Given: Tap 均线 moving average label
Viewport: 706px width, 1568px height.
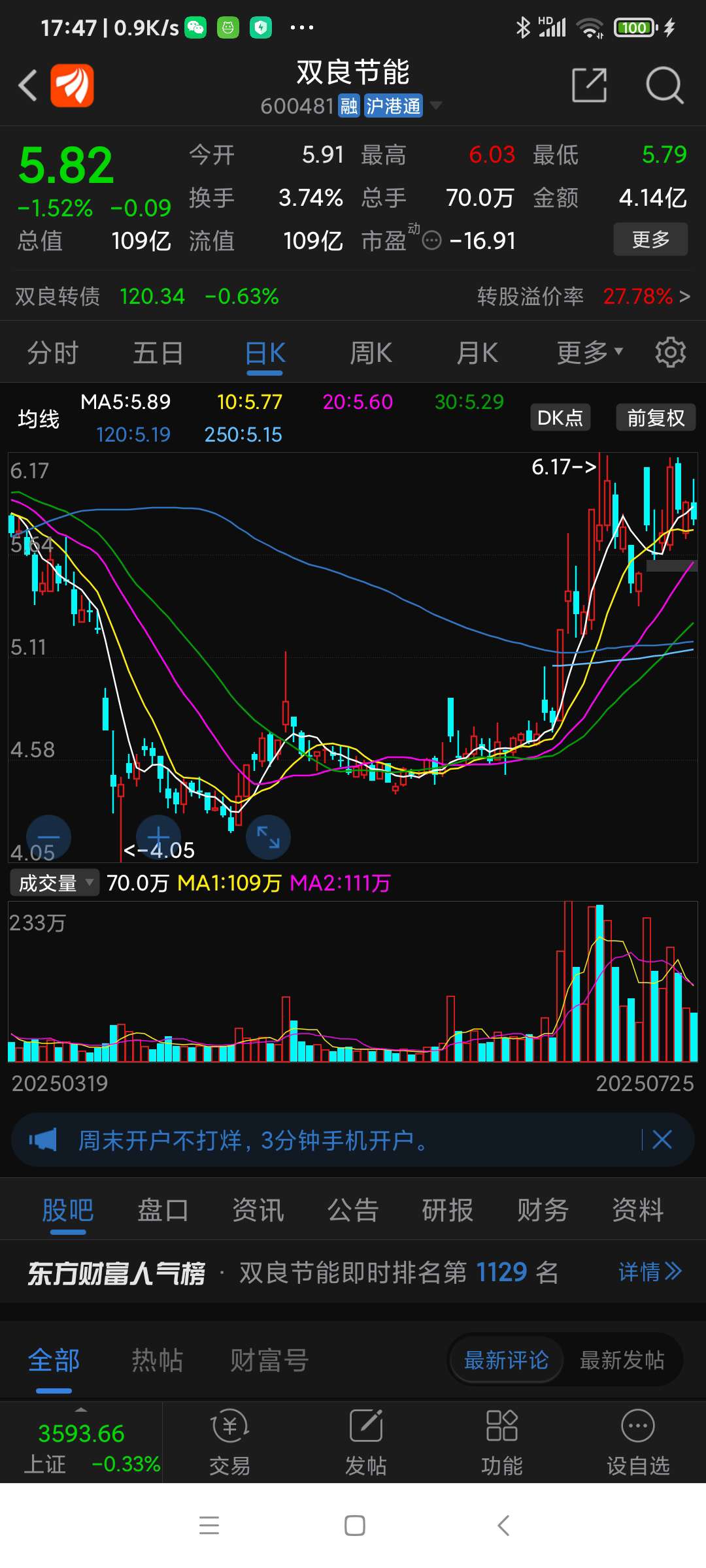Looking at the screenshot, I should [x=39, y=418].
